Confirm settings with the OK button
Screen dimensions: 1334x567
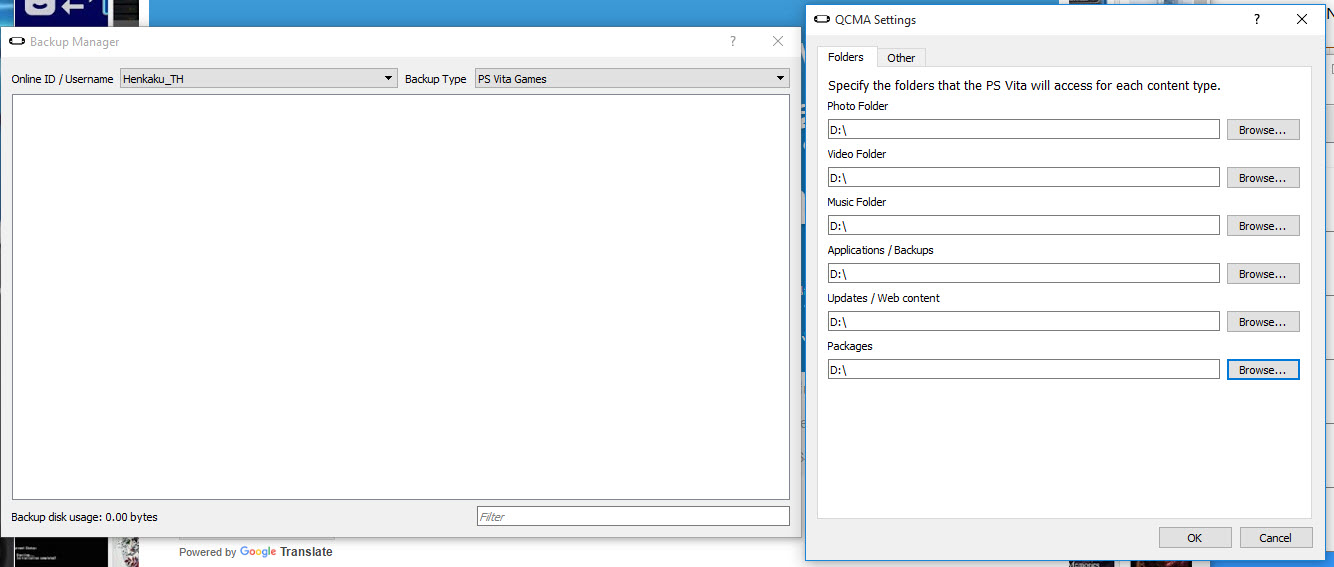[1195, 538]
